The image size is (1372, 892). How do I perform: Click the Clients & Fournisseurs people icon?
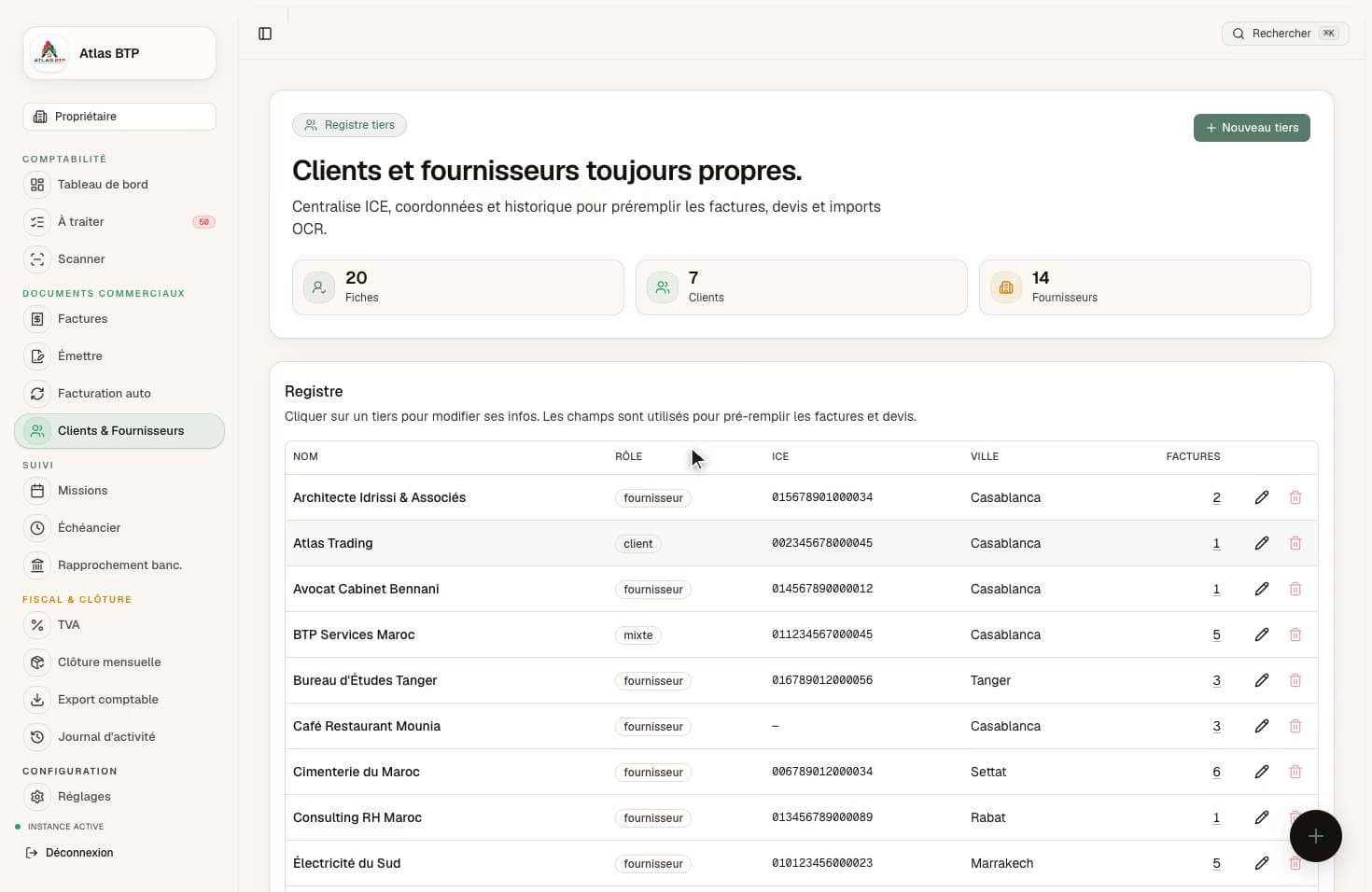(37, 431)
